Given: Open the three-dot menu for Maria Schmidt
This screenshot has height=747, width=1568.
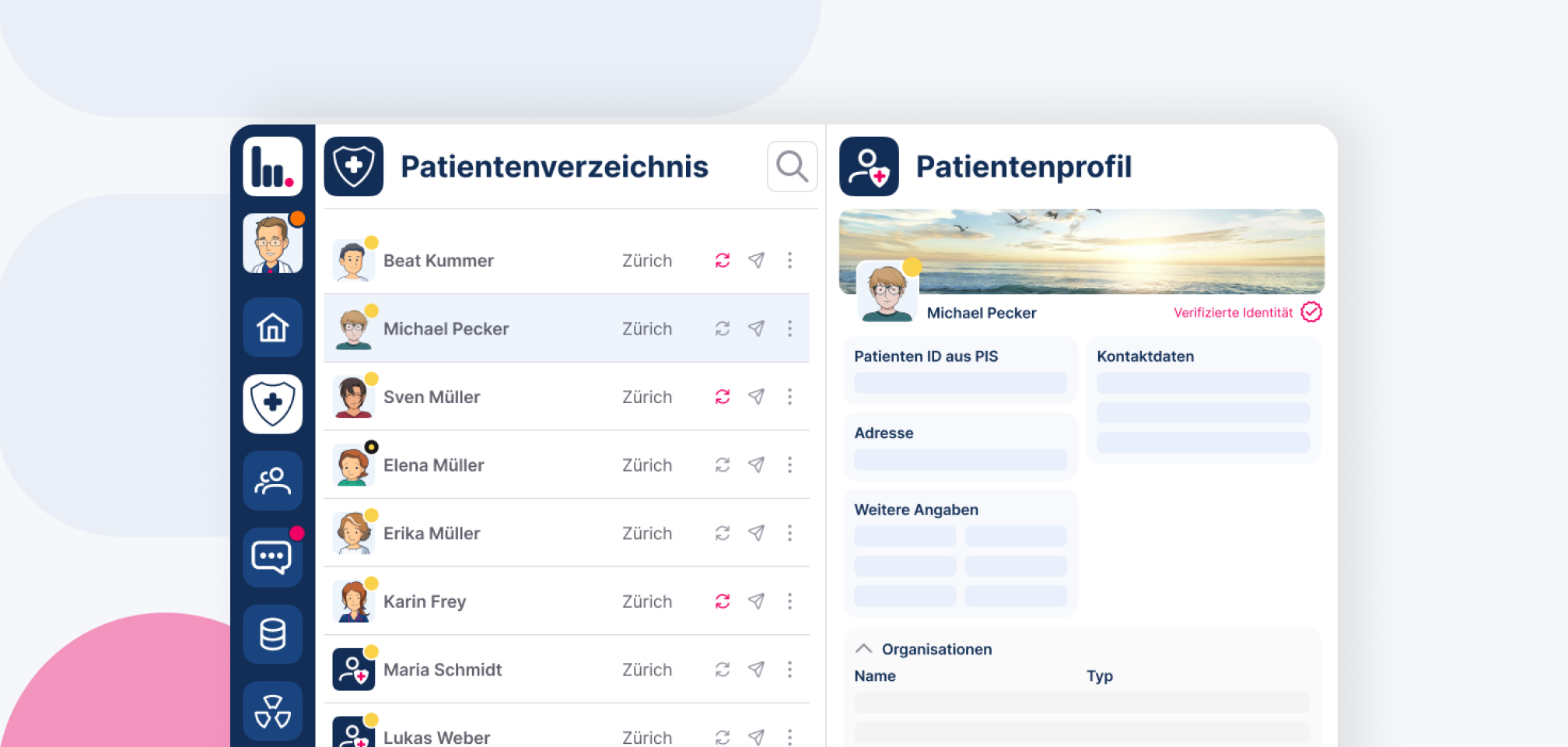Looking at the screenshot, I should click(x=789, y=670).
